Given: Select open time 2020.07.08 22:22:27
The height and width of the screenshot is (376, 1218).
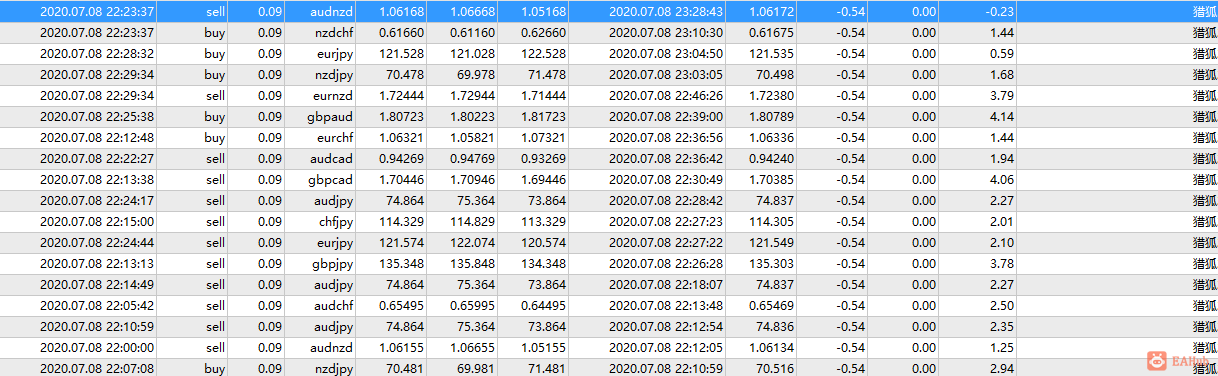Looking at the screenshot, I should 97,159.
